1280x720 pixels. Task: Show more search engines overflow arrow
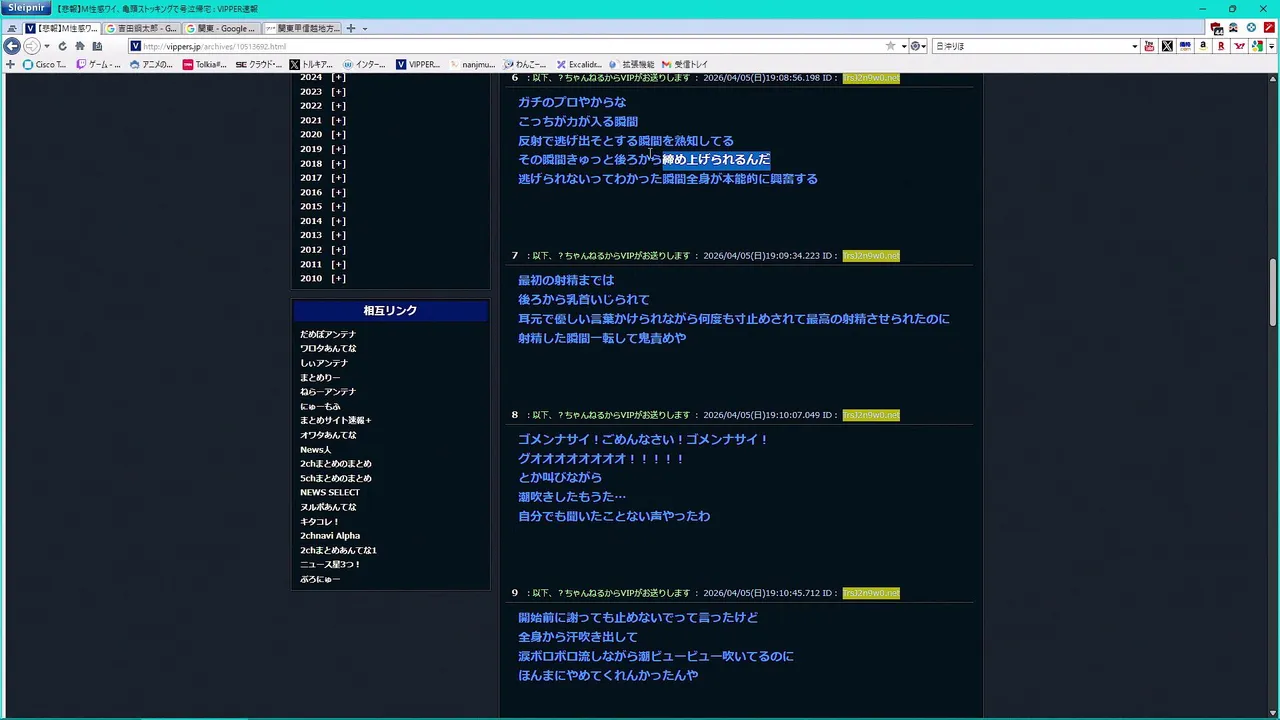tap(1272, 46)
